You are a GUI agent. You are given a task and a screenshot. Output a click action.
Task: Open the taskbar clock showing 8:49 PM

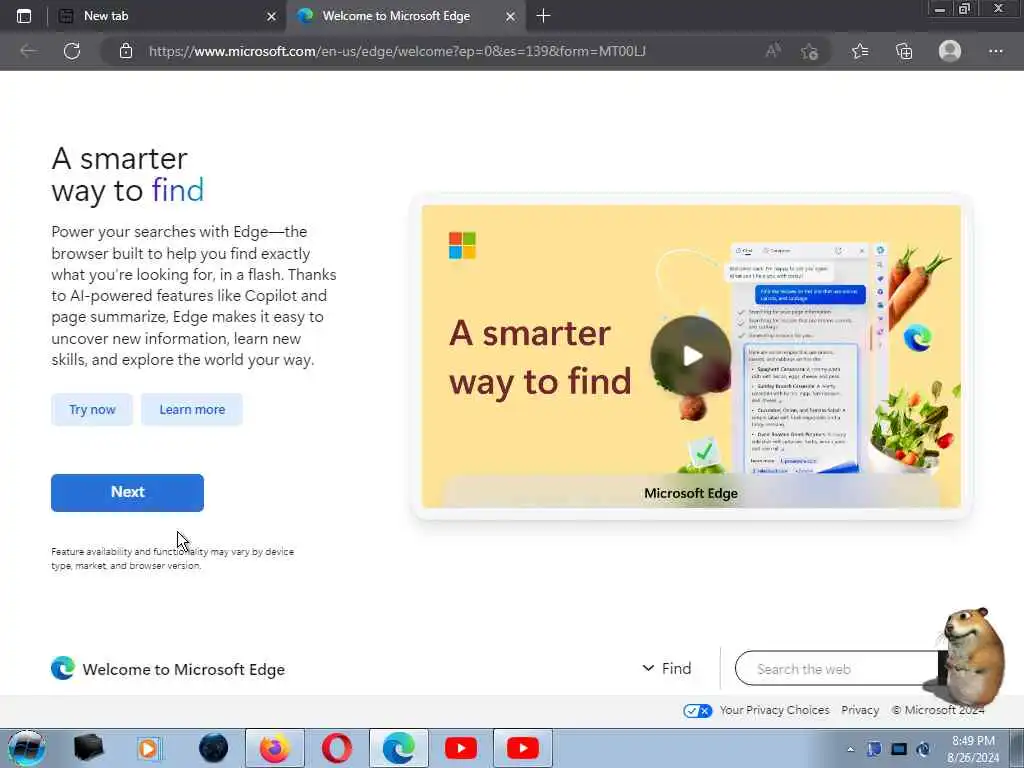click(974, 749)
